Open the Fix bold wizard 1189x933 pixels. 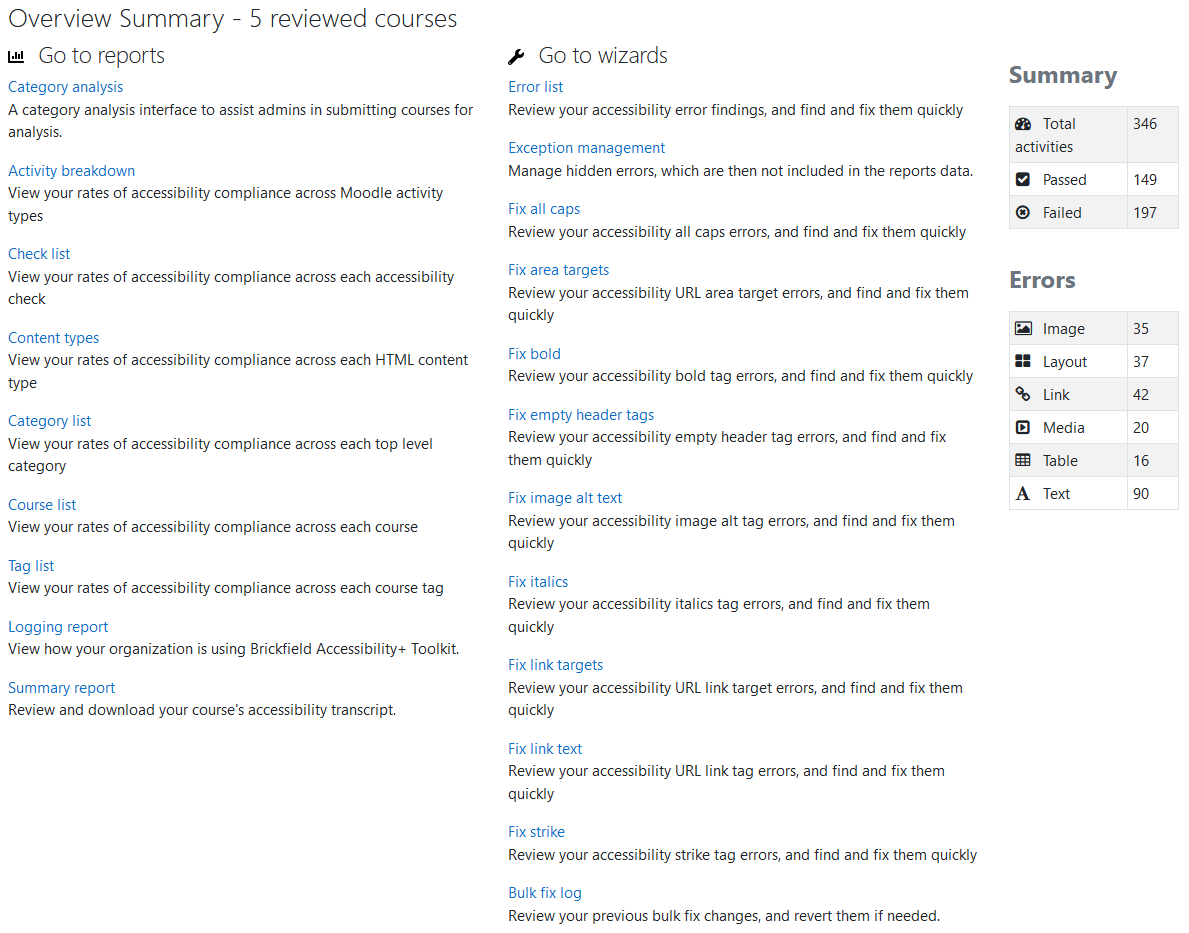click(x=534, y=353)
